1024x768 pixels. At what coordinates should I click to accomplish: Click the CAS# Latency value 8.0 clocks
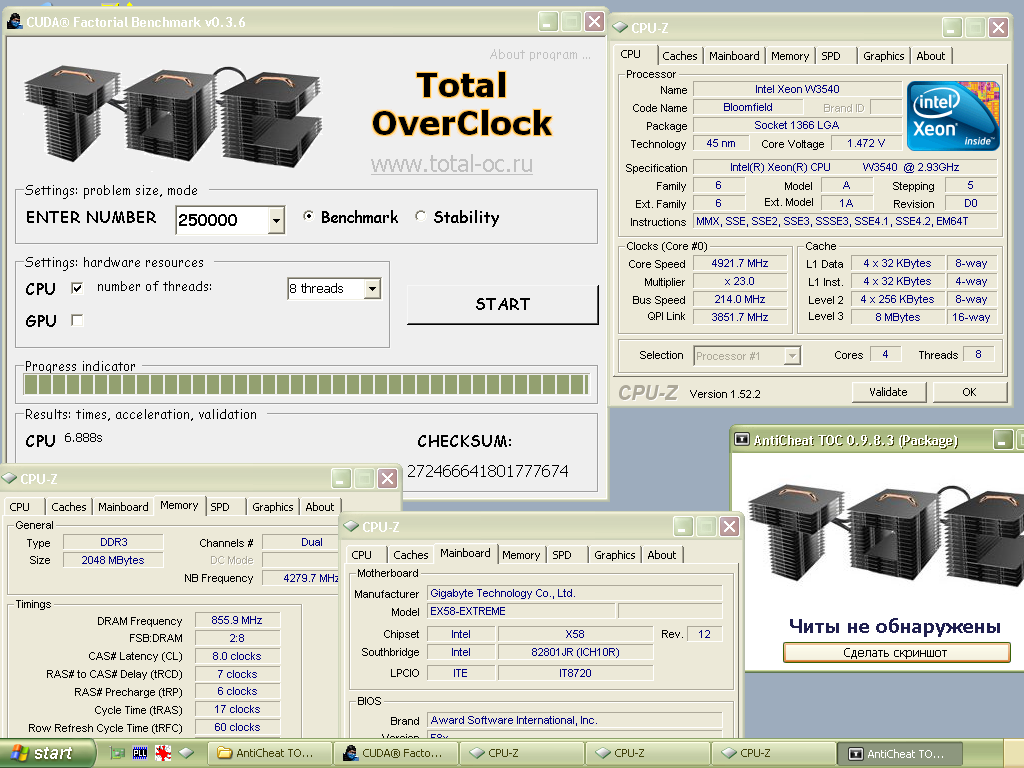click(237, 656)
